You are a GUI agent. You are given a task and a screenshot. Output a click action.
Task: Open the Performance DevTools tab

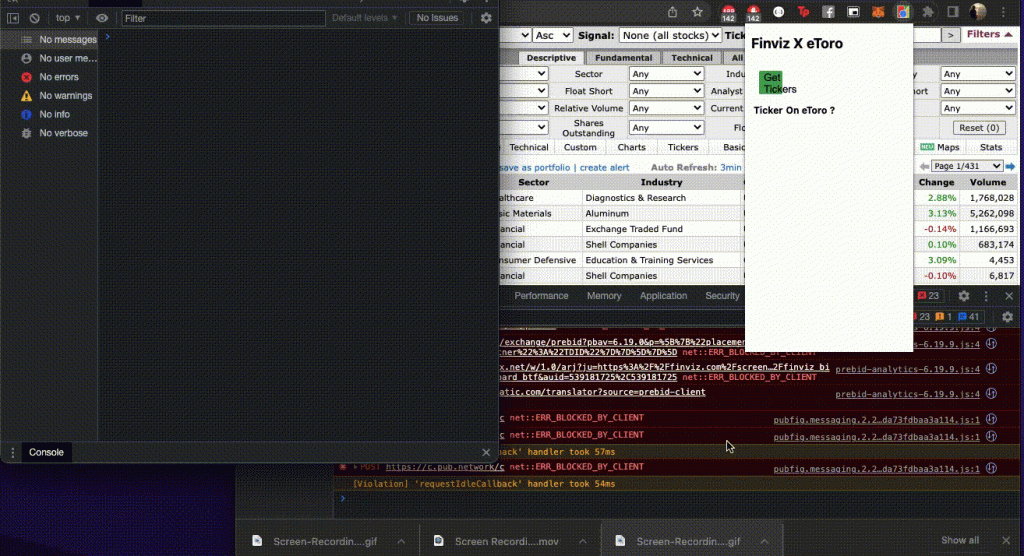pyautogui.click(x=541, y=296)
